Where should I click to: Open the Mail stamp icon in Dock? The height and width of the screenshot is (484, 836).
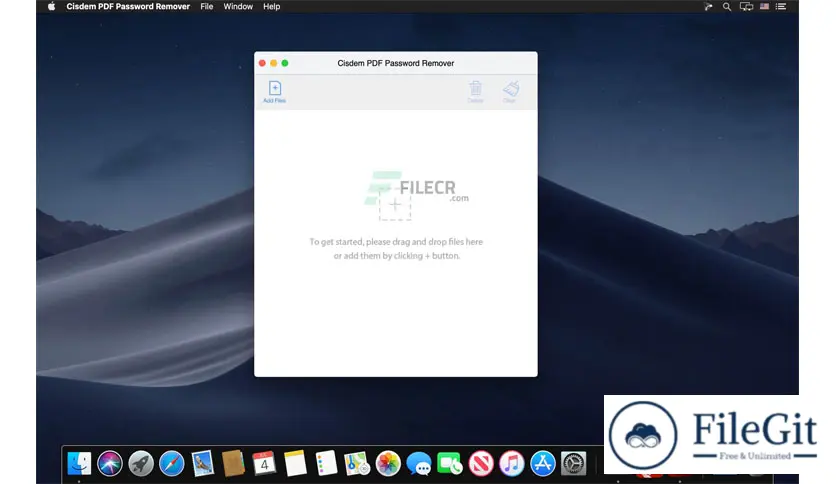click(x=203, y=463)
